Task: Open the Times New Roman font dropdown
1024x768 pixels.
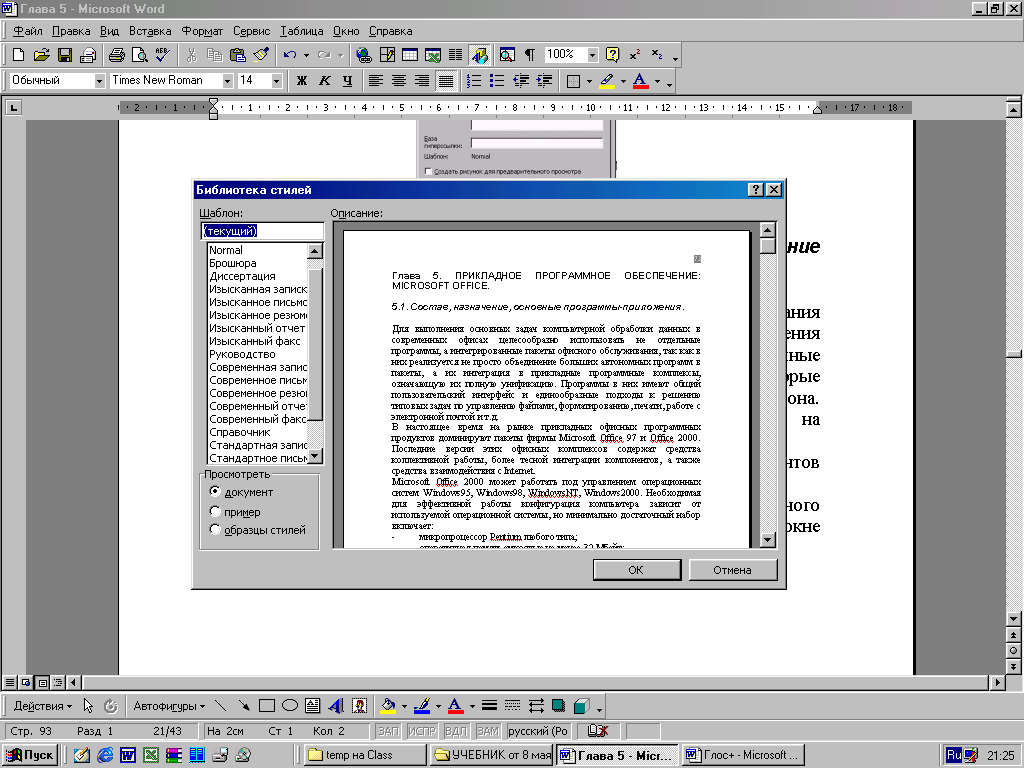Action: pos(227,80)
